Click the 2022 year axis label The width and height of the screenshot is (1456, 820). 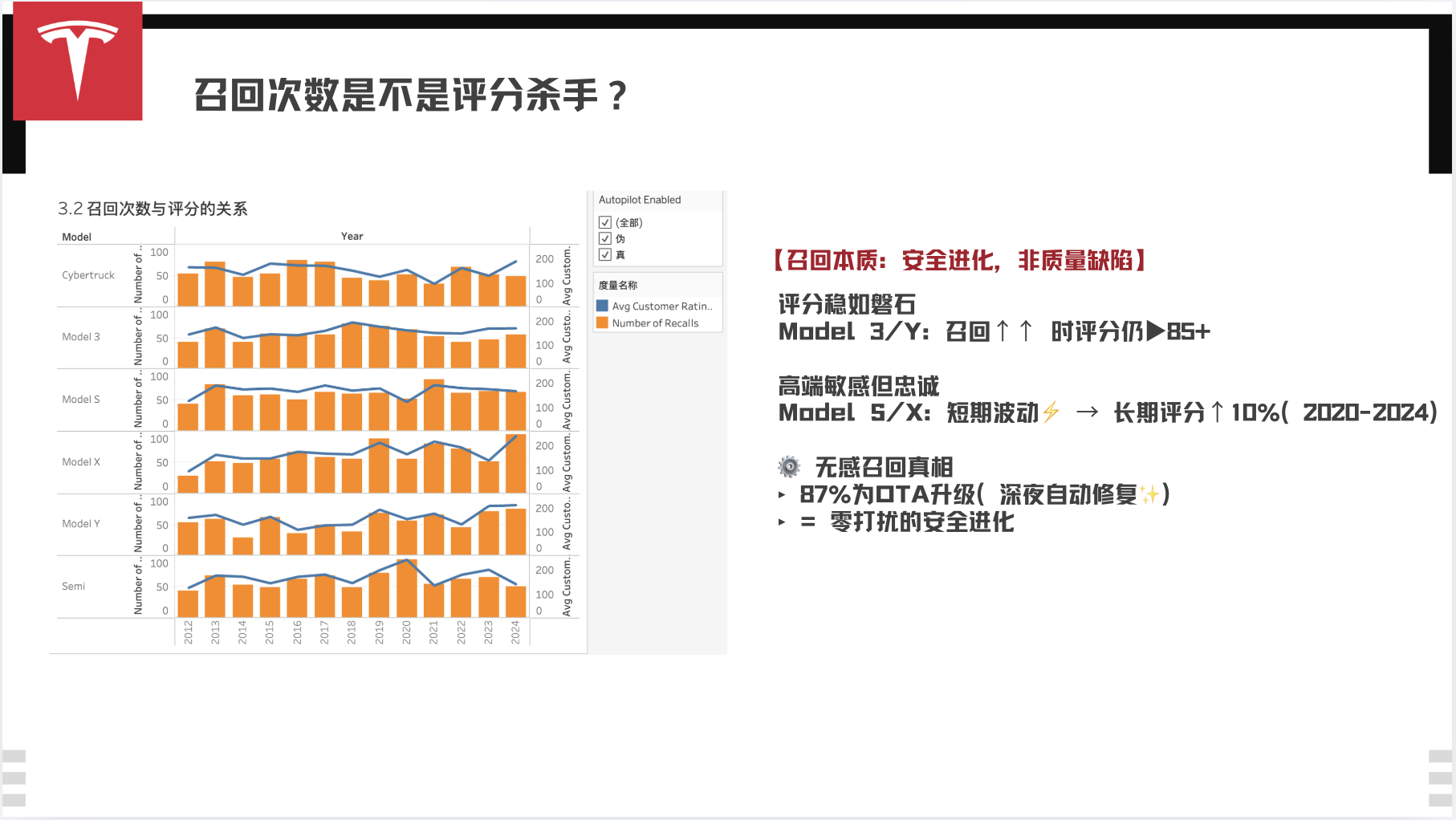461,632
